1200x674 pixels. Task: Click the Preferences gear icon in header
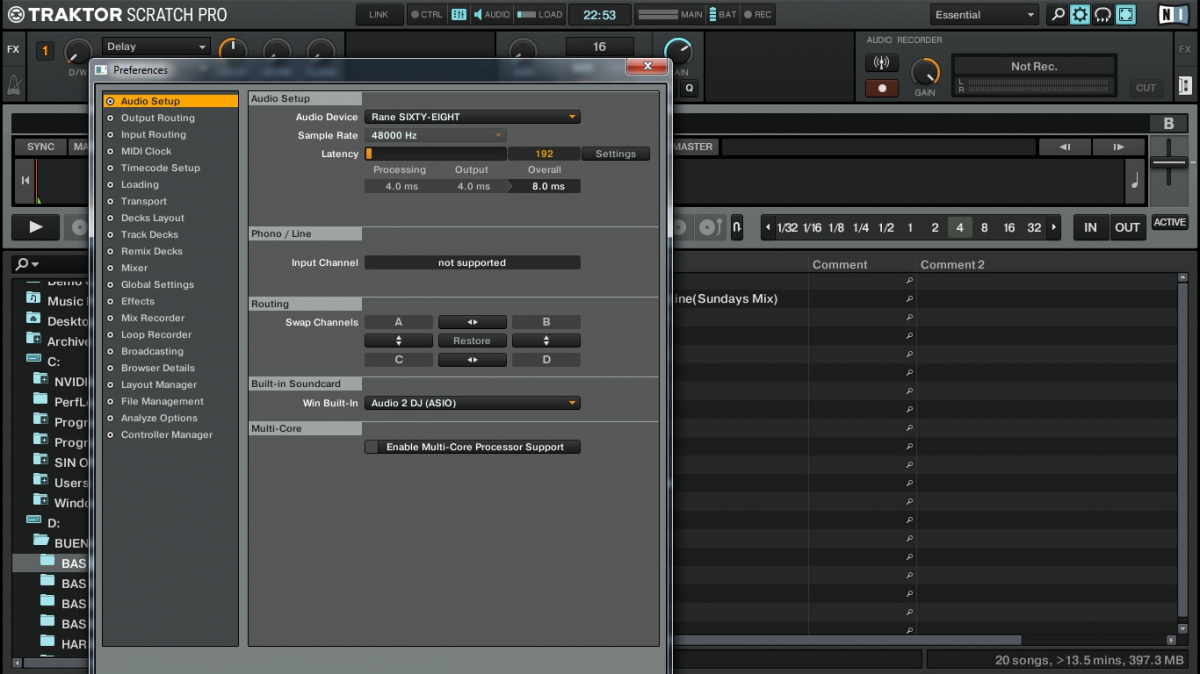[1080, 15]
